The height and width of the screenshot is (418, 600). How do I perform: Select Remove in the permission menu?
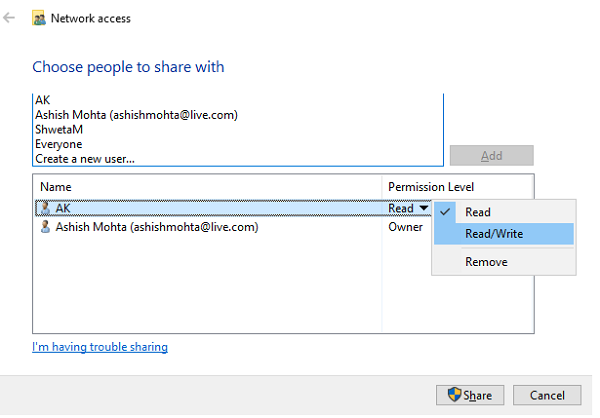(x=486, y=262)
